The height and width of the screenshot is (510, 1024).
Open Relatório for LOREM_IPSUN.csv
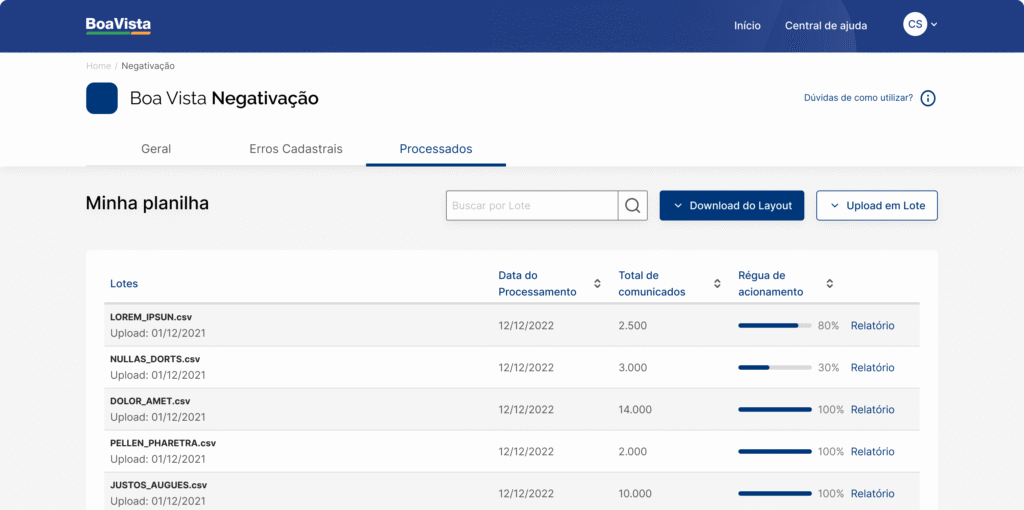[872, 326]
